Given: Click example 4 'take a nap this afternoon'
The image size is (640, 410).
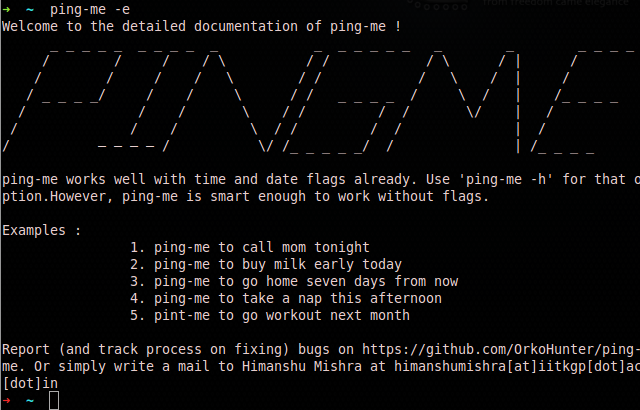Looking at the screenshot, I should coord(286,298).
